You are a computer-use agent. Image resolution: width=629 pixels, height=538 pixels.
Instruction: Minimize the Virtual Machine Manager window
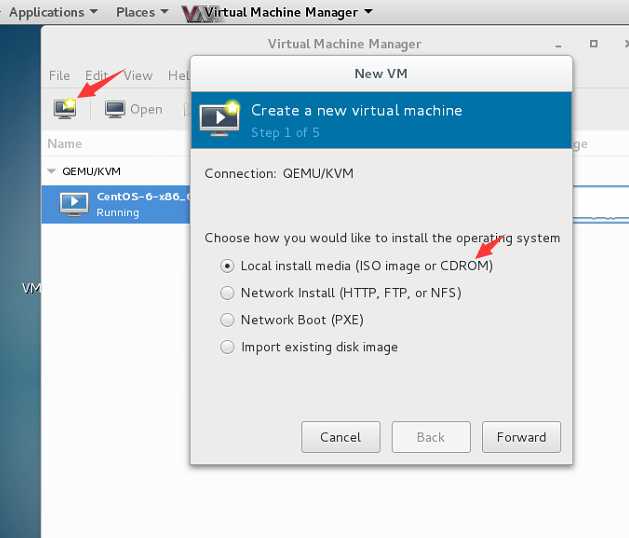pos(558,45)
